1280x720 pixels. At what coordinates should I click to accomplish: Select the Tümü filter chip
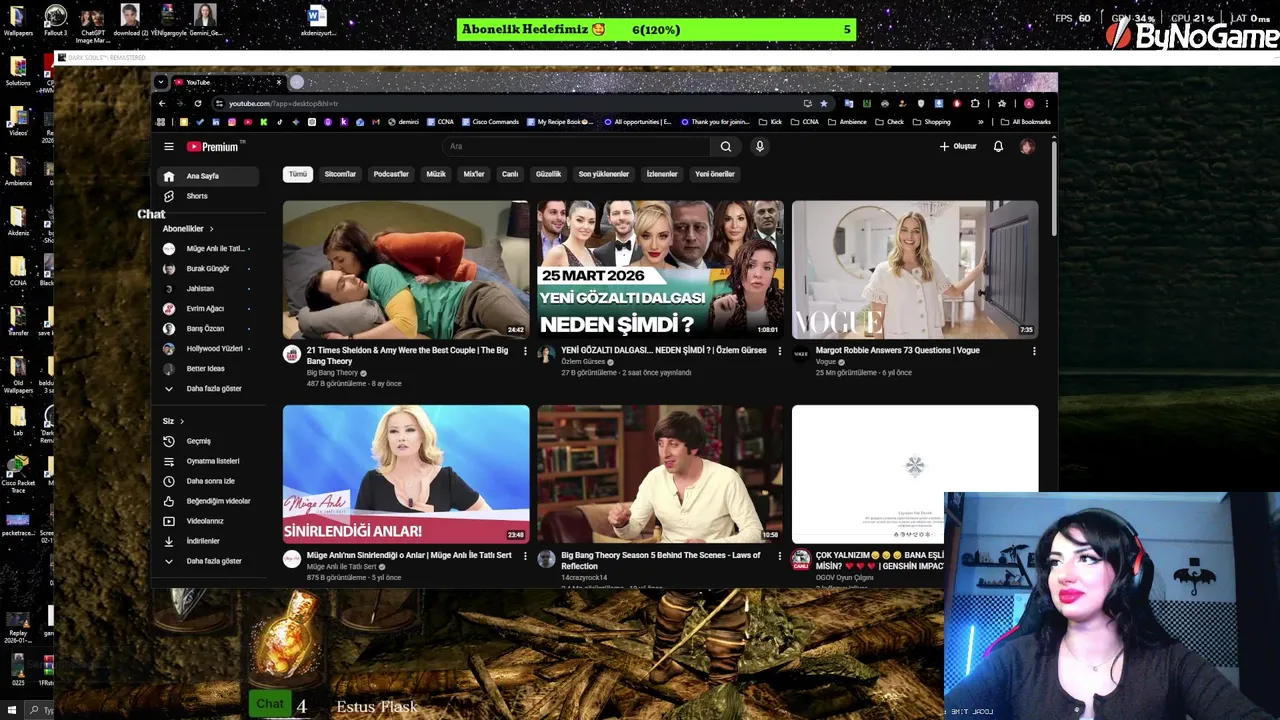pyautogui.click(x=298, y=174)
